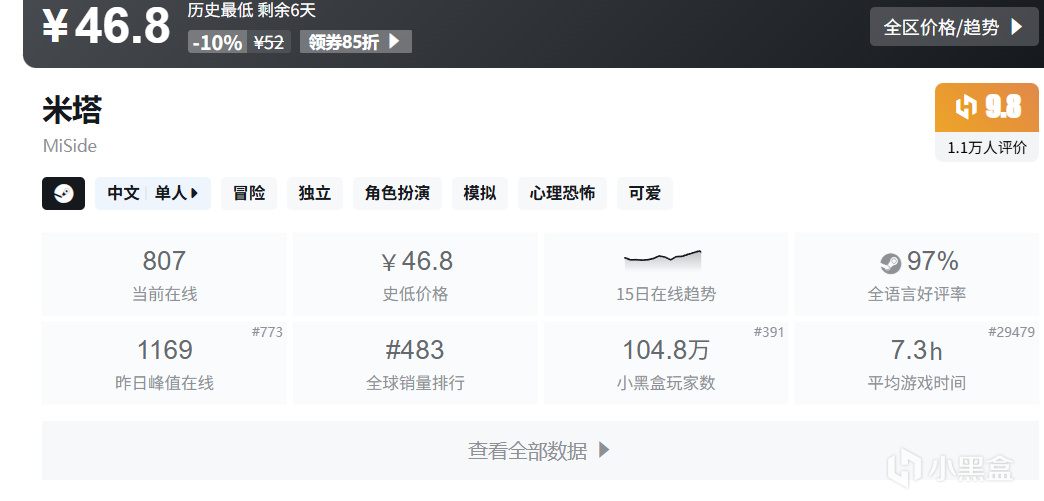Image resolution: width=1044 pixels, height=501 pixels.
Task: Click the Steam logo beside 97%
Action: 890,264
